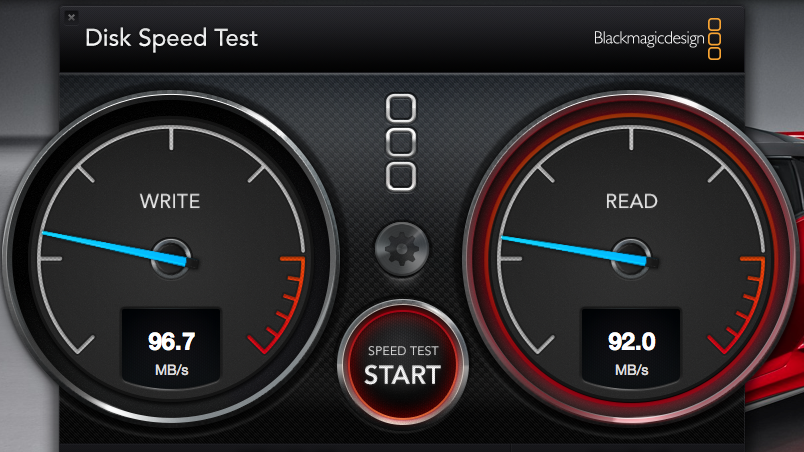Click the 96.7 MB/s write readout
Image resolution: width=804 pixels, height=452 pixels.
(171, 353)
